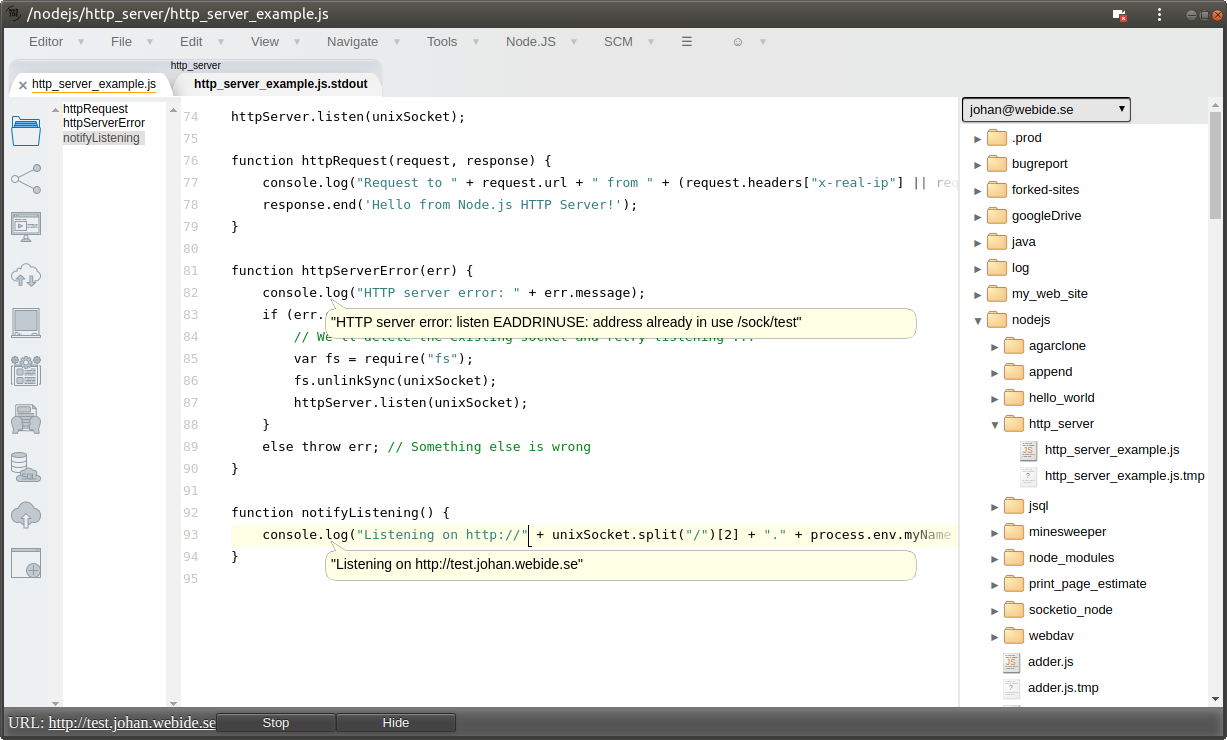Open the file browser panel icon
Screen dimensions: 1227x740
click(x=25, y=130)
